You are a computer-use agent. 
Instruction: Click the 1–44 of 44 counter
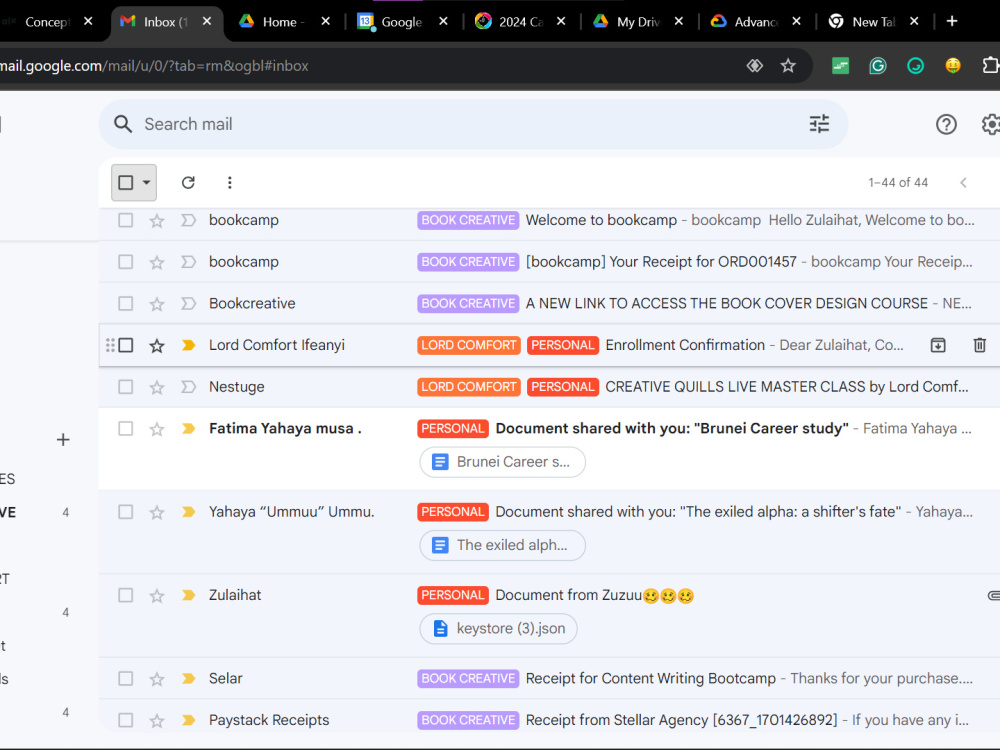(x=898, y=182)
